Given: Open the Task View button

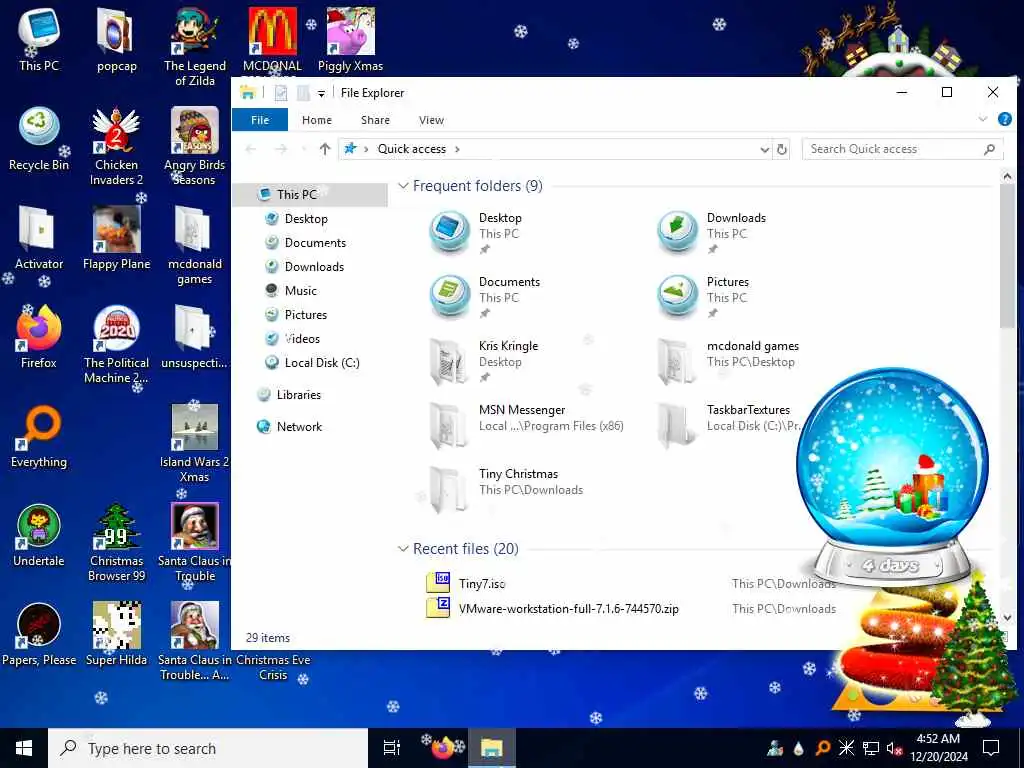Looking at the screenshot, I should [392, 748].
